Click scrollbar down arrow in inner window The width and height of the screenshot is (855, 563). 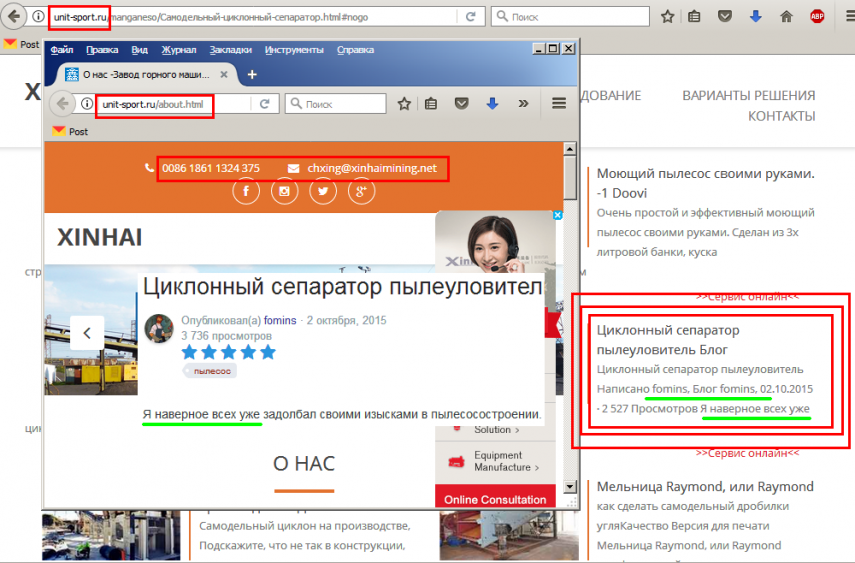click(570, 486)
